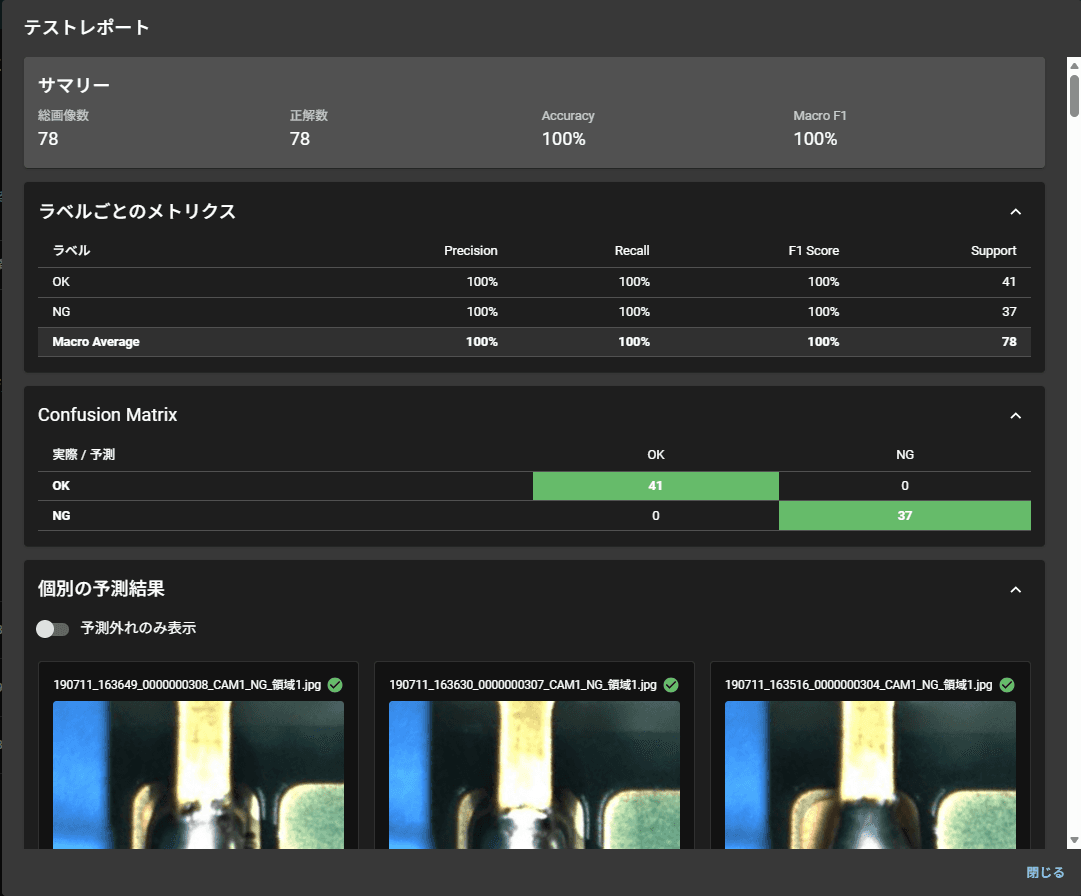This screenshot has width=1081, height=896.
Task: Click the 閉じる button
Action: (x=1047, y=871)
